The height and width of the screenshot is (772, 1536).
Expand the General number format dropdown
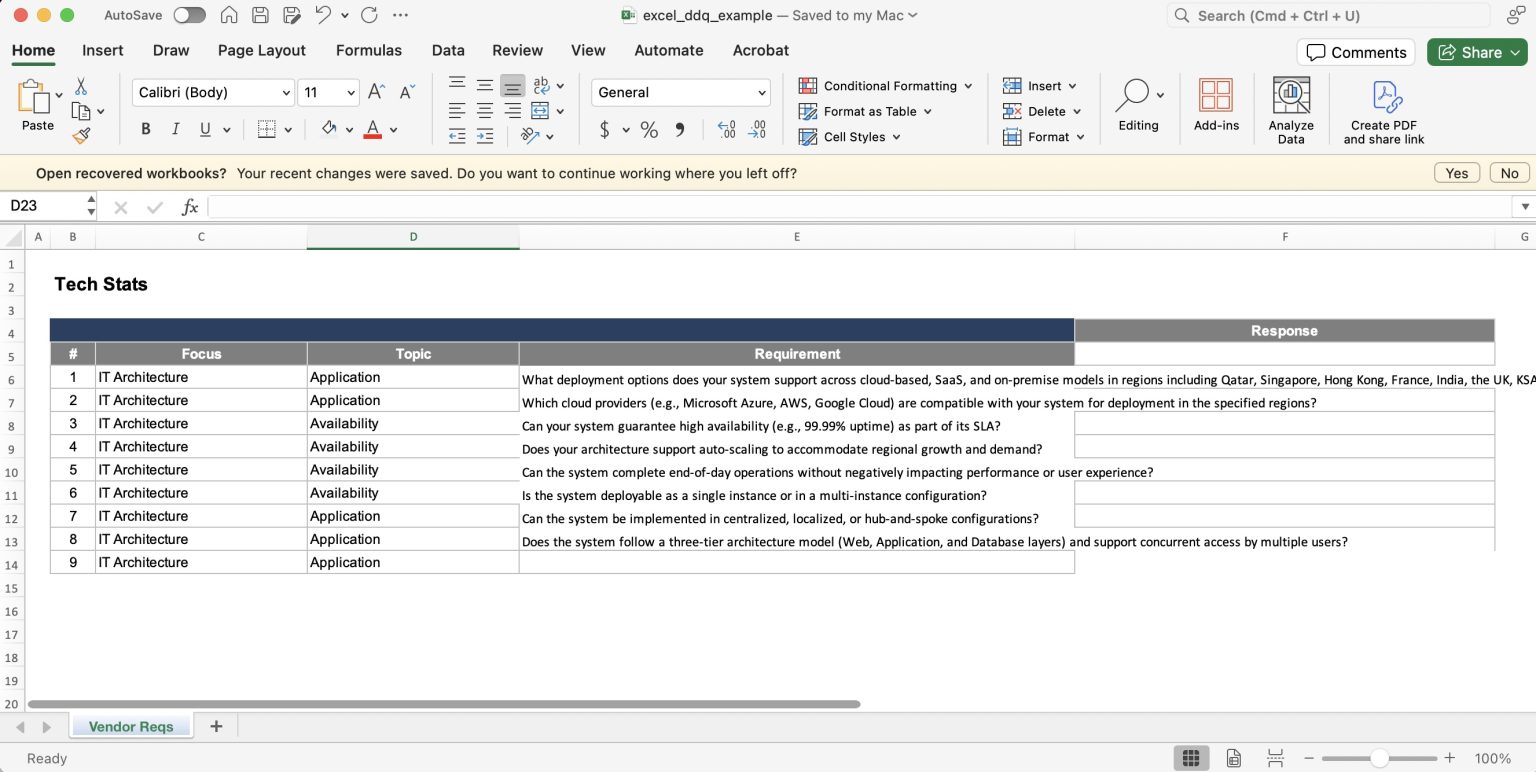click(680, 92)
